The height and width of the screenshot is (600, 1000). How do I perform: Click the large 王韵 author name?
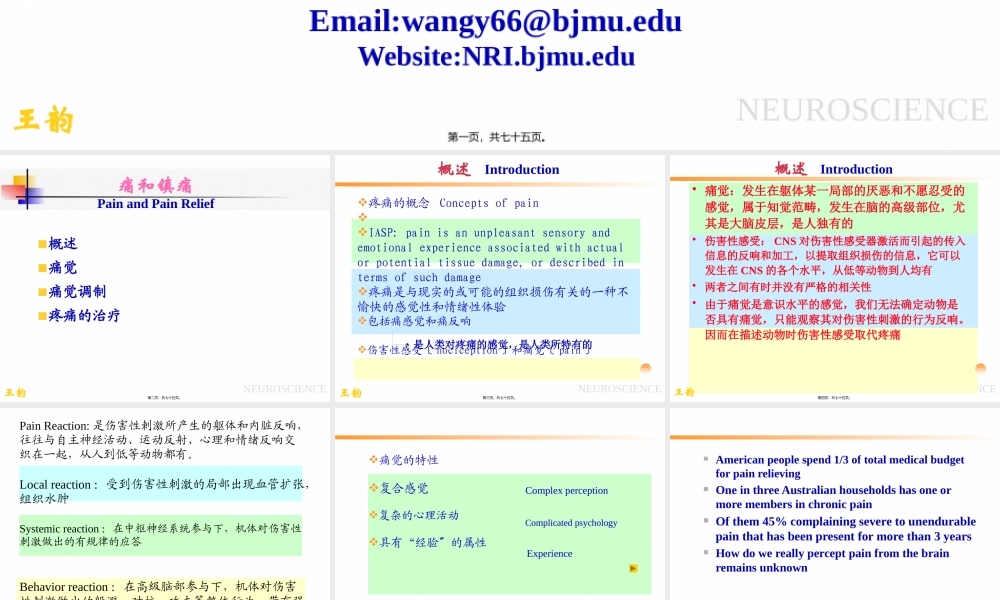[44, 120]
